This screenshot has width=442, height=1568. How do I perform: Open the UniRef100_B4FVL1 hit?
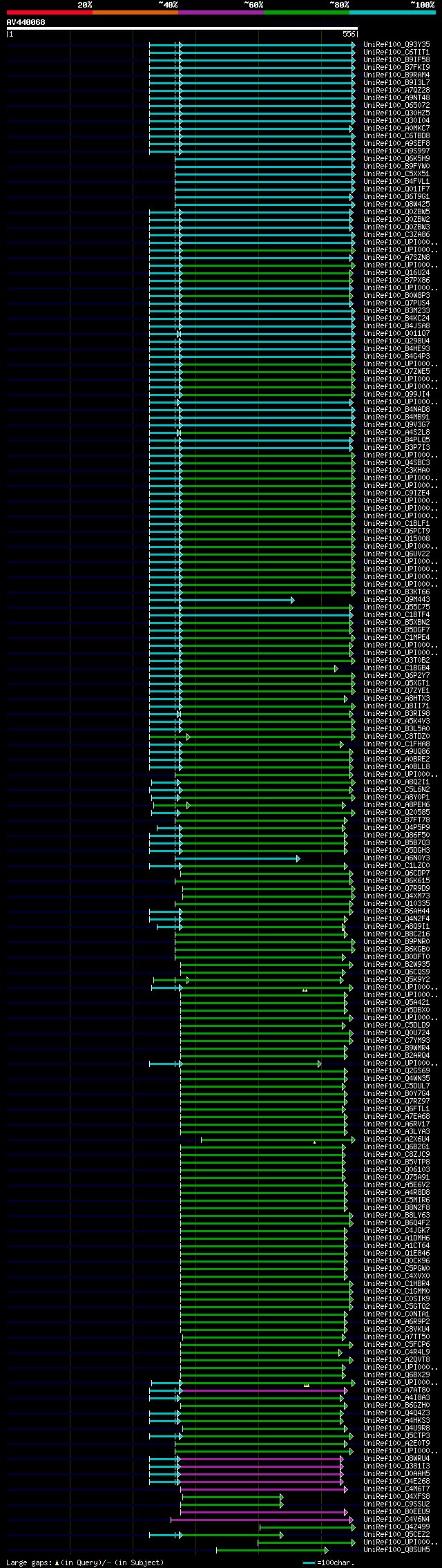pyautogui.click(x=396, y=181)
